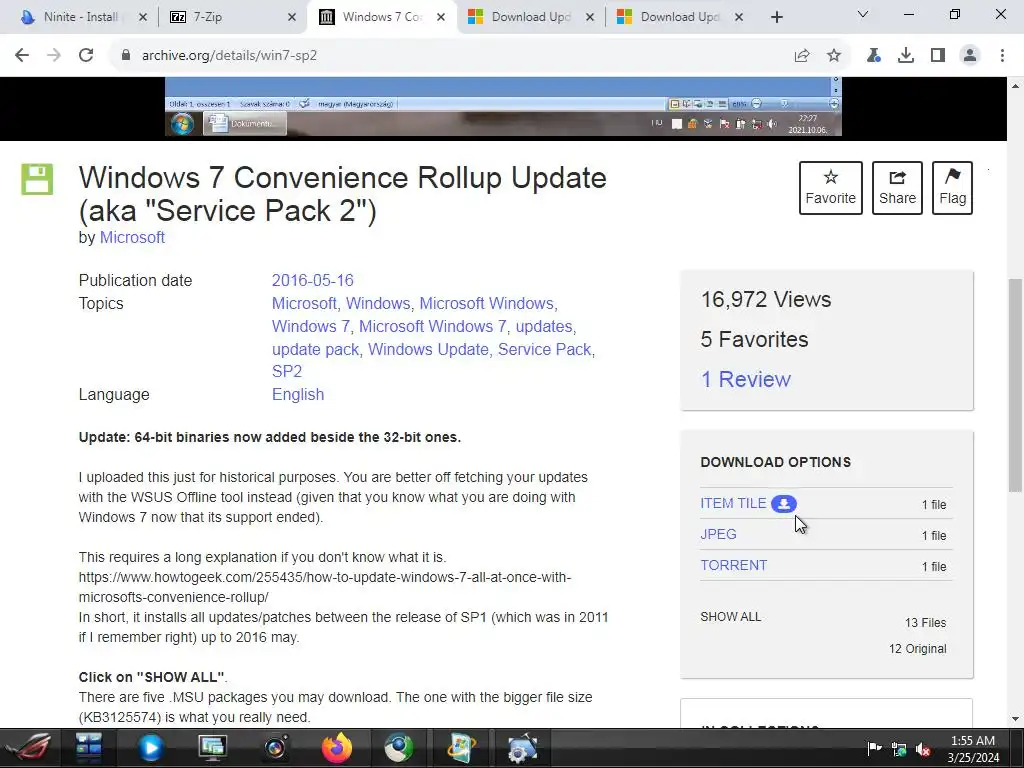
Task: Click the ITEM TILE download badge icon
Action: tap(784, 504)
